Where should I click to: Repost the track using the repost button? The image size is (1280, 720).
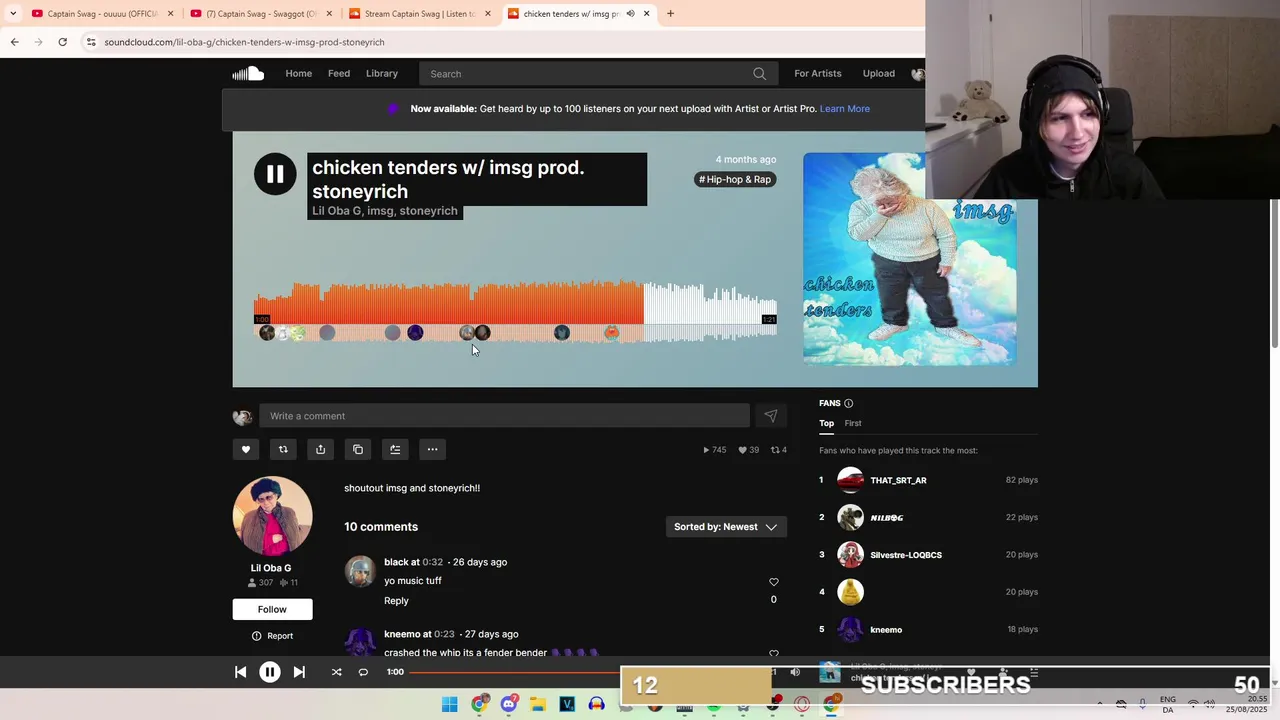283,450
